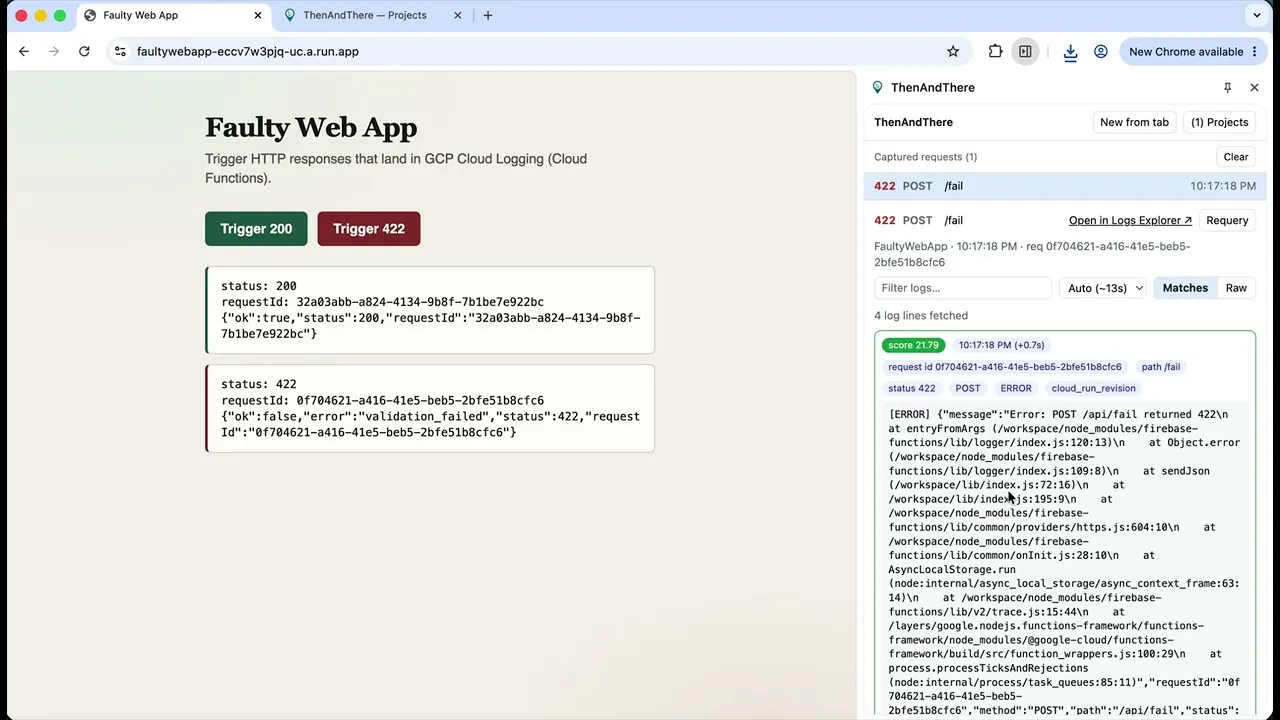This screenshot has height=720, width=1280.
Task: Open the (1) Projects button
Action: [x=1220, y=122]
